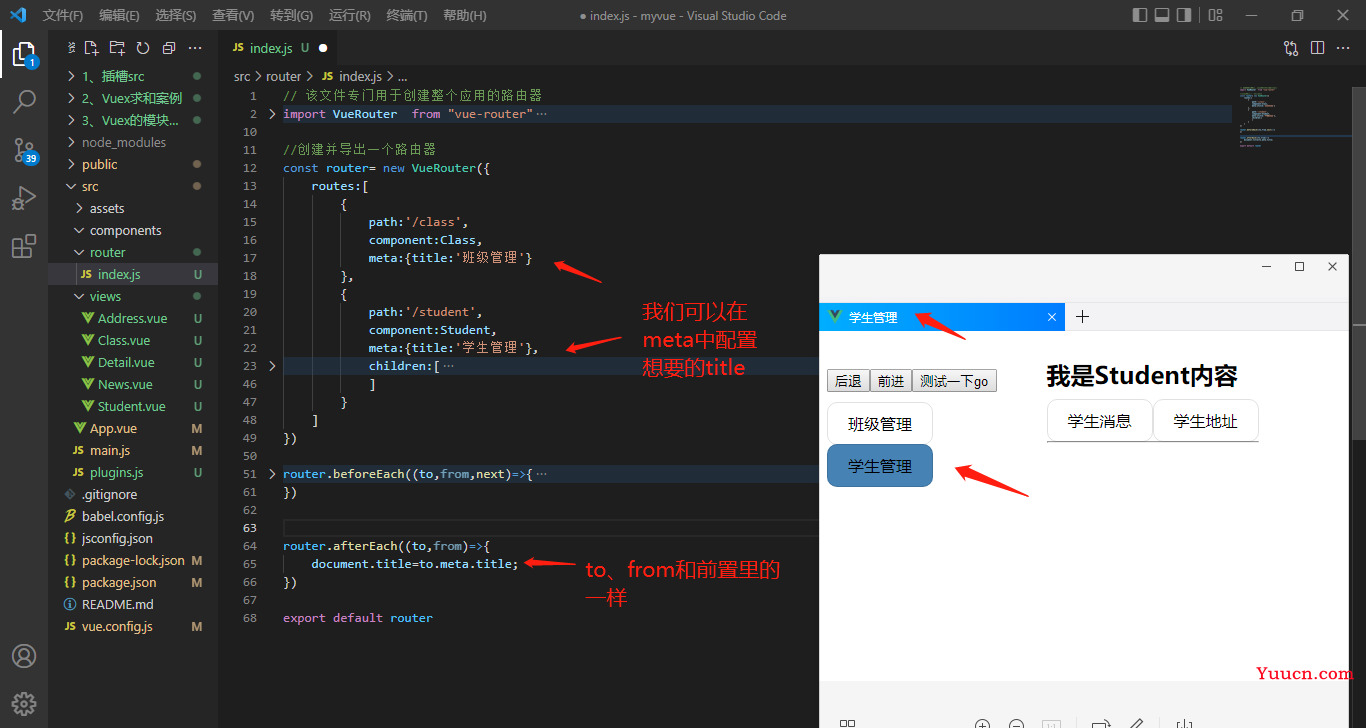Open Source Control view with 39 badge
This screenshot has width=1366, height=728.
[24, 151]
